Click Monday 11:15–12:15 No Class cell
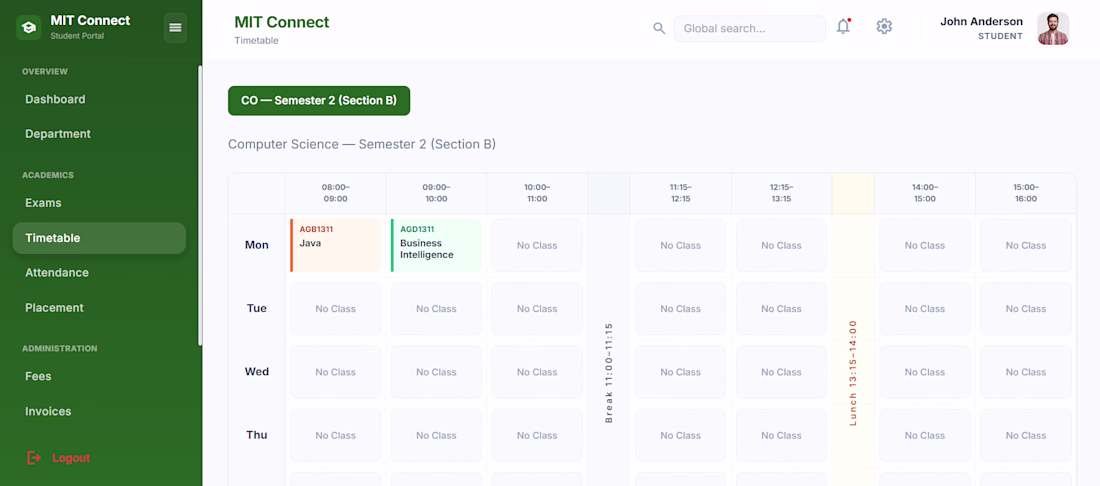The image size is (1100, 486). coord(680,245)
